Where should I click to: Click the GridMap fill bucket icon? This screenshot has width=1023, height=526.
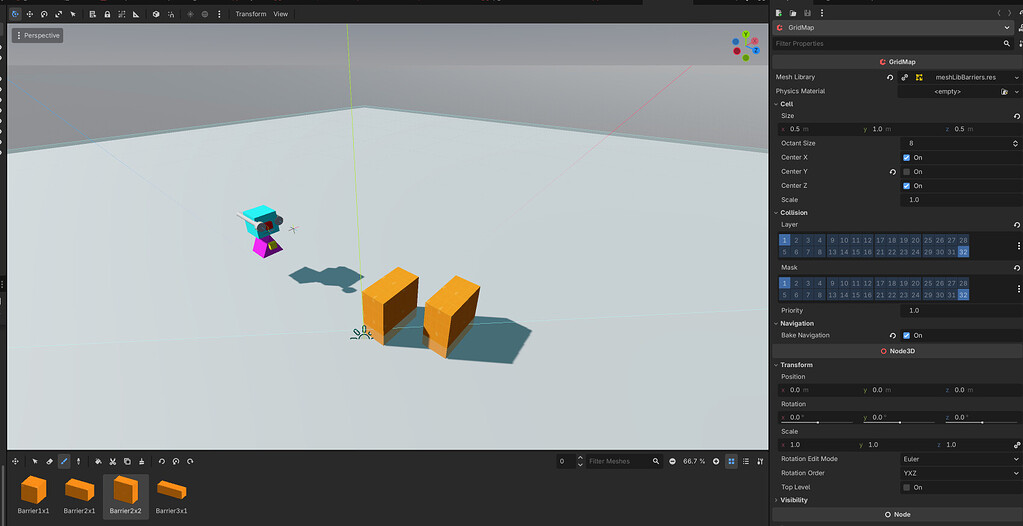(x=98, y=461)
